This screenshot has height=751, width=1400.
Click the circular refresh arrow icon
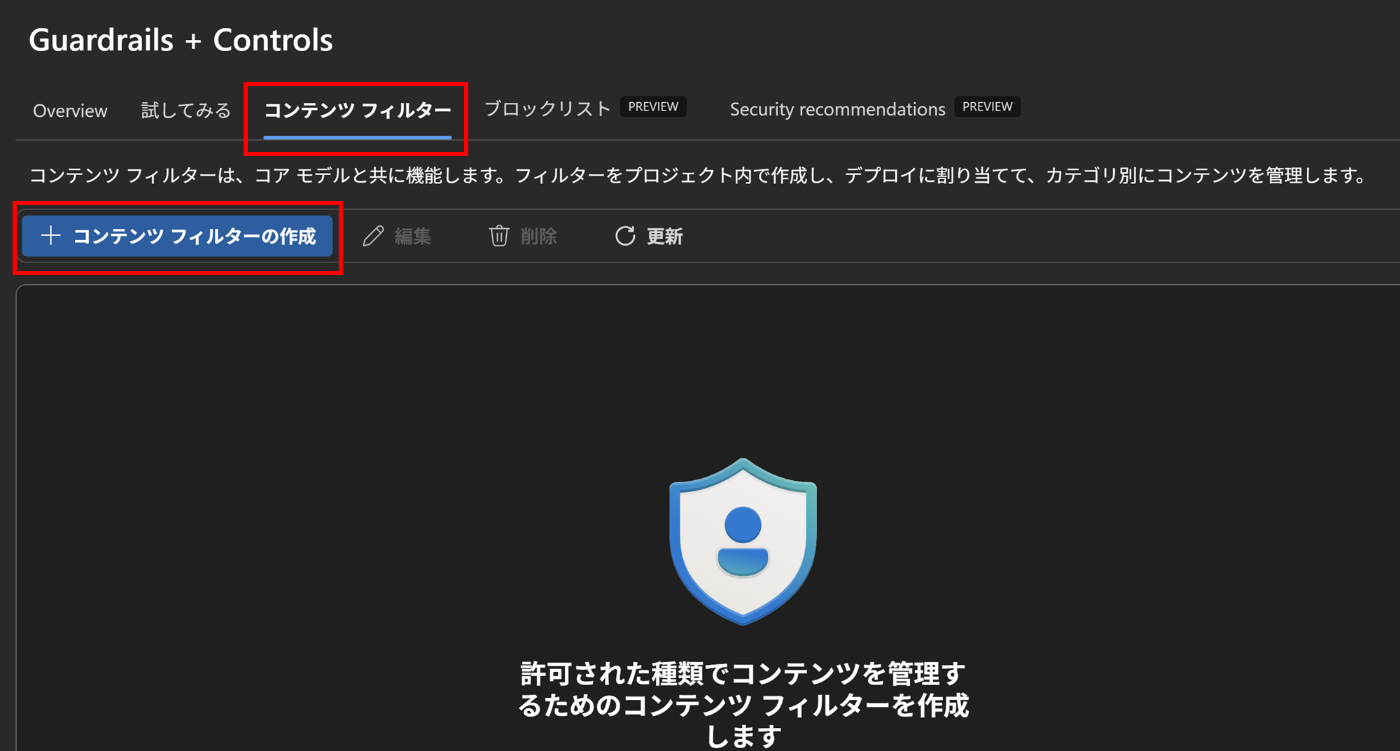pos(625,236)
